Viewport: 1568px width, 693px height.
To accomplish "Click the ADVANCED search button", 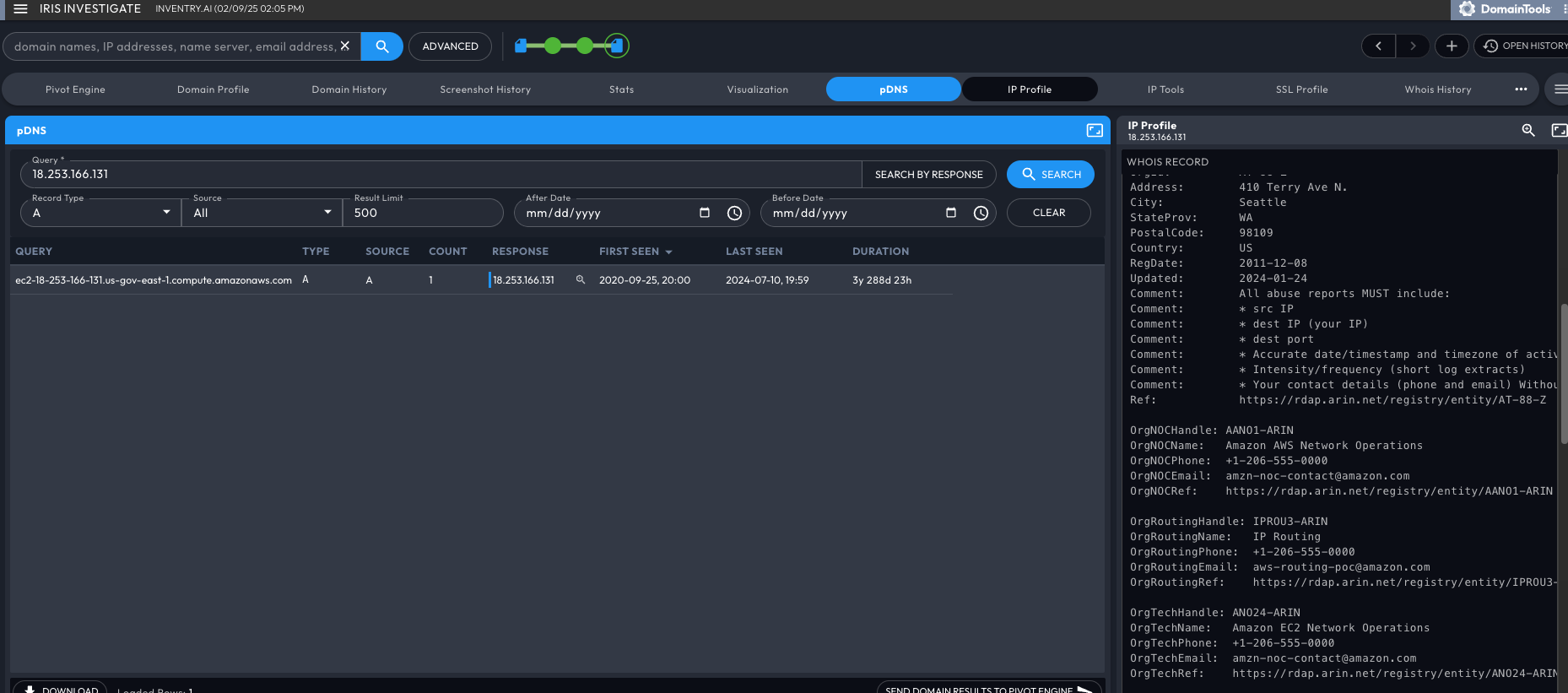I will pyautogui.click(x=450, y=46).
